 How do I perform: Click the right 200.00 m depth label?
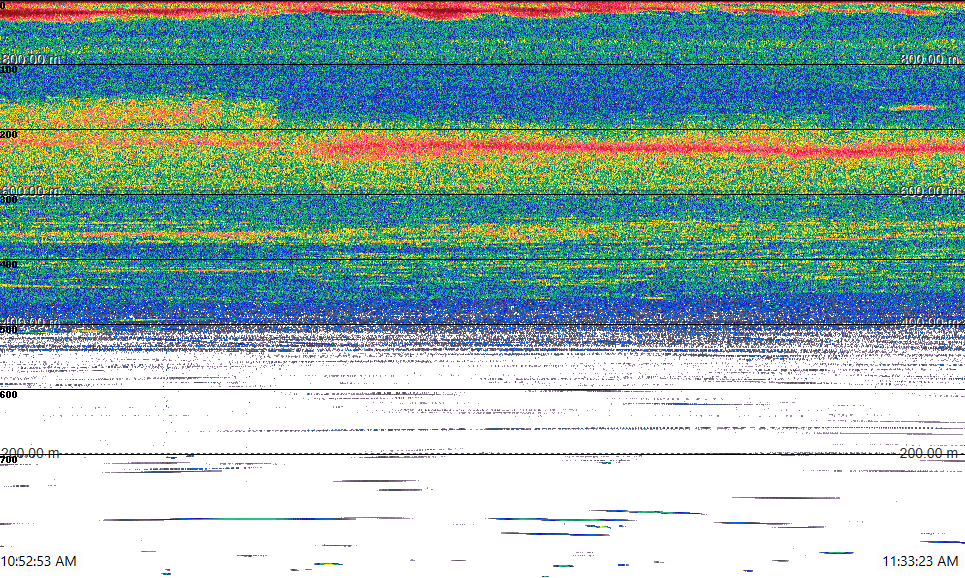tap(929, 453)
